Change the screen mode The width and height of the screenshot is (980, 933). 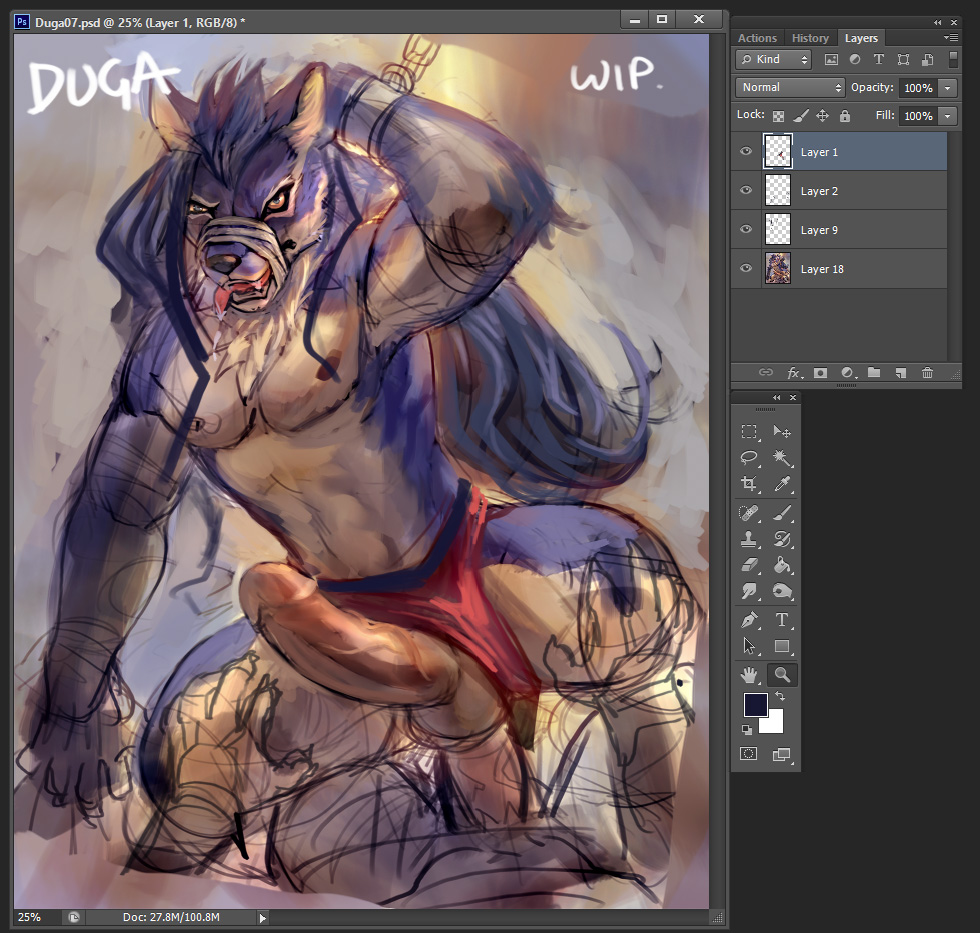[x=781, y=754]
